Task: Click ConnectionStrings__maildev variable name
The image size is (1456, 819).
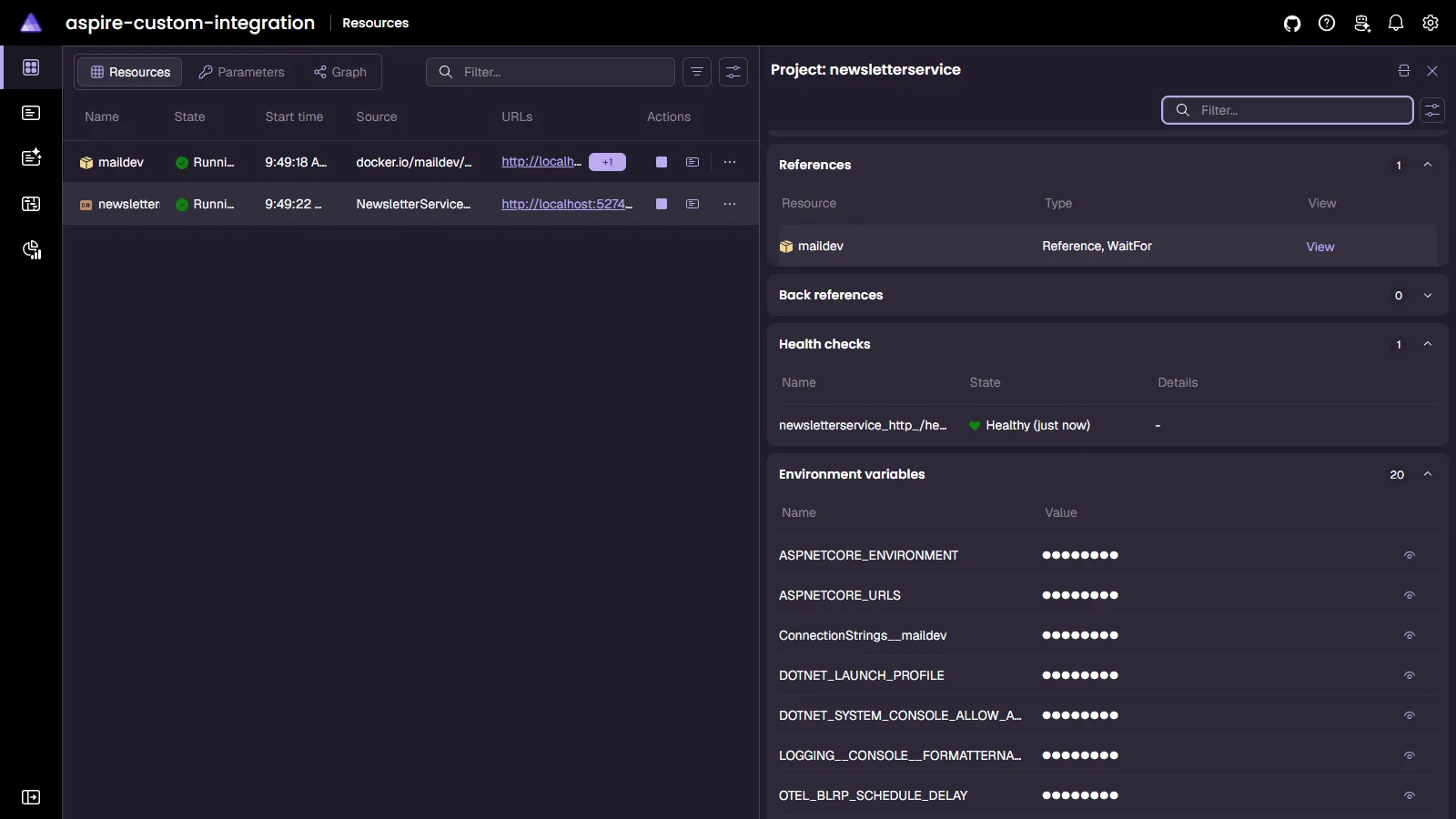Action: tap(863, 635)
